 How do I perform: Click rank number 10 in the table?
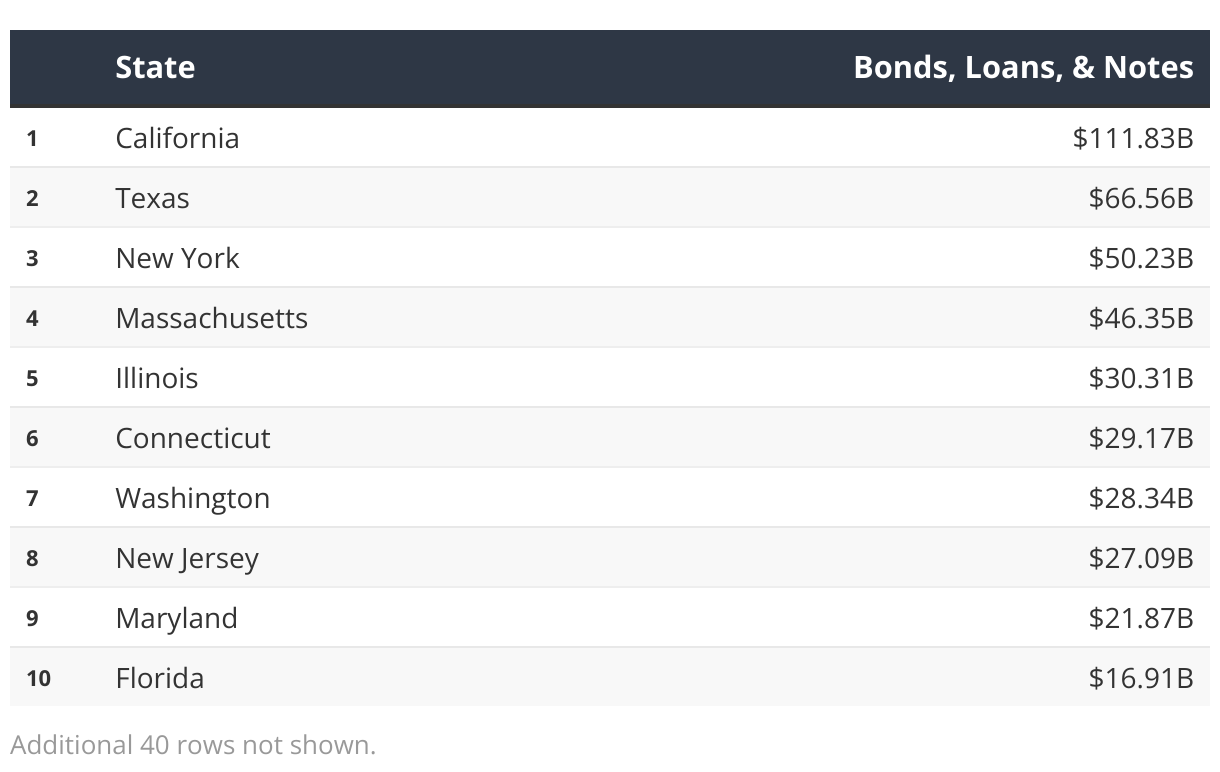coord(38,678)
